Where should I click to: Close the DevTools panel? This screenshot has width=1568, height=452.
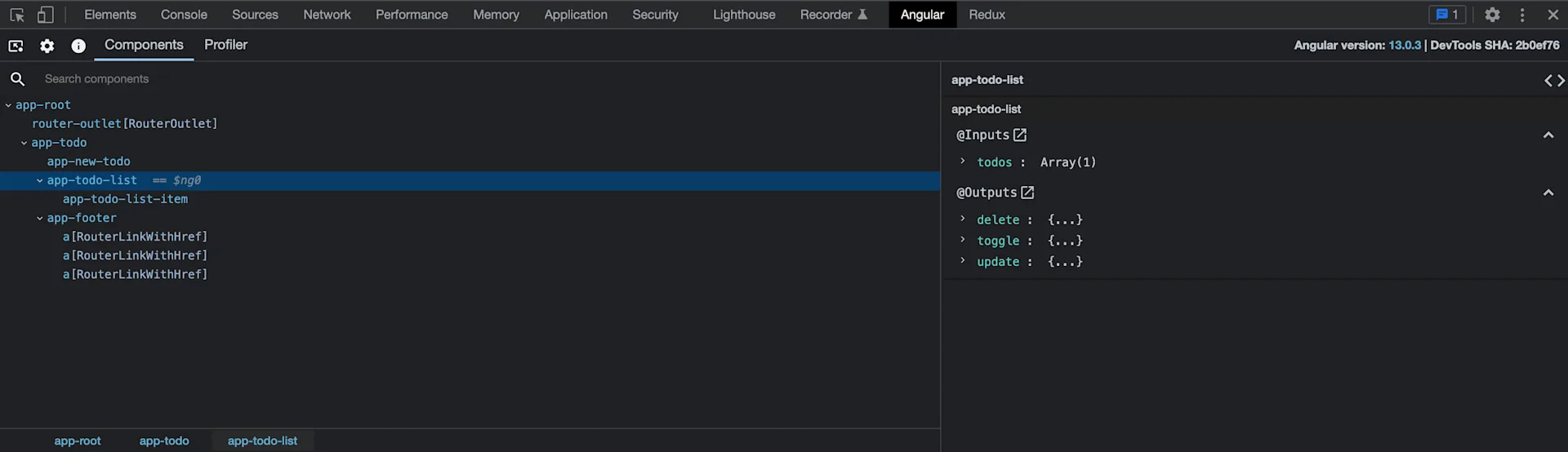(1552, 15)
